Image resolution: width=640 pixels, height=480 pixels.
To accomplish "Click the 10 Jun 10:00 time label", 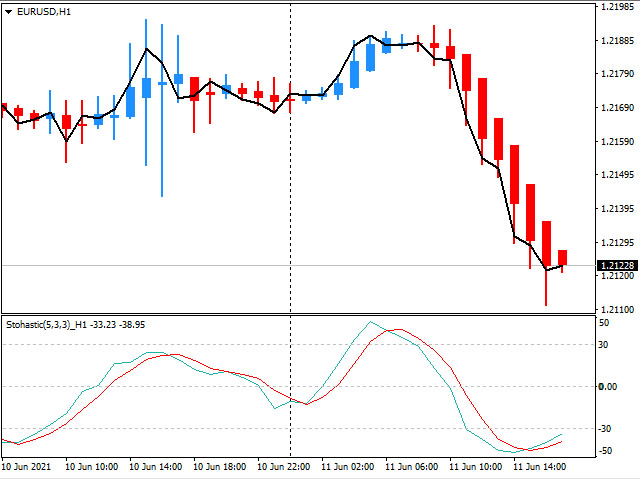I will (x=91, y=467).
